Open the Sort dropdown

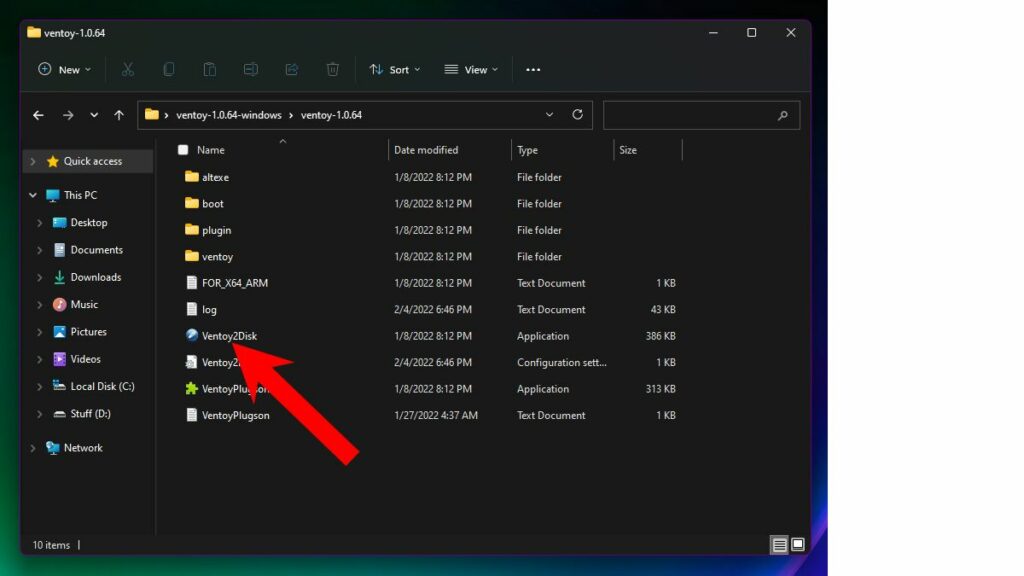(x=394, y=69)
